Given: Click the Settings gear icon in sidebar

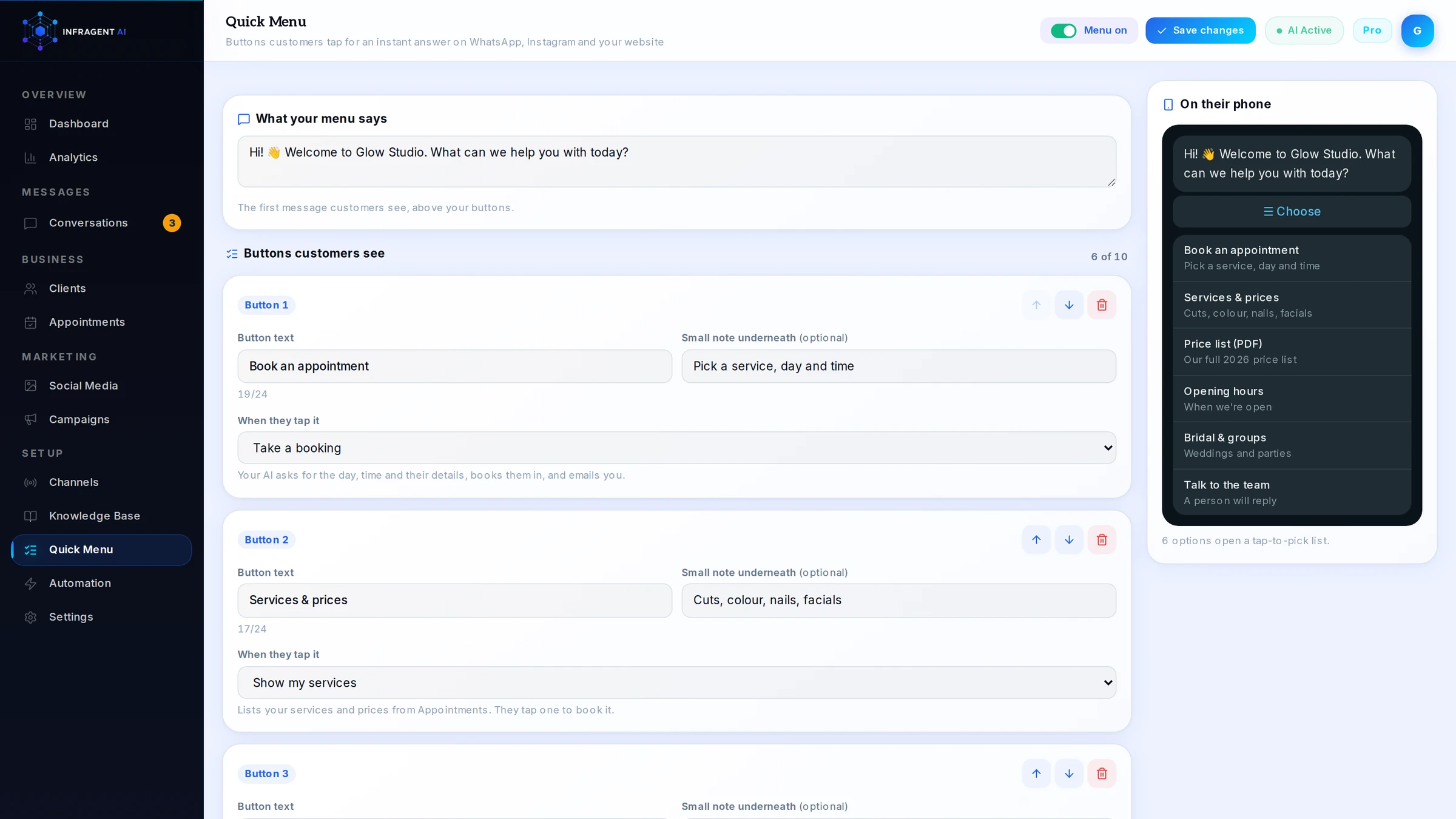Looking at the screenshot, I should pyautogui.click(x=30, y=617).
